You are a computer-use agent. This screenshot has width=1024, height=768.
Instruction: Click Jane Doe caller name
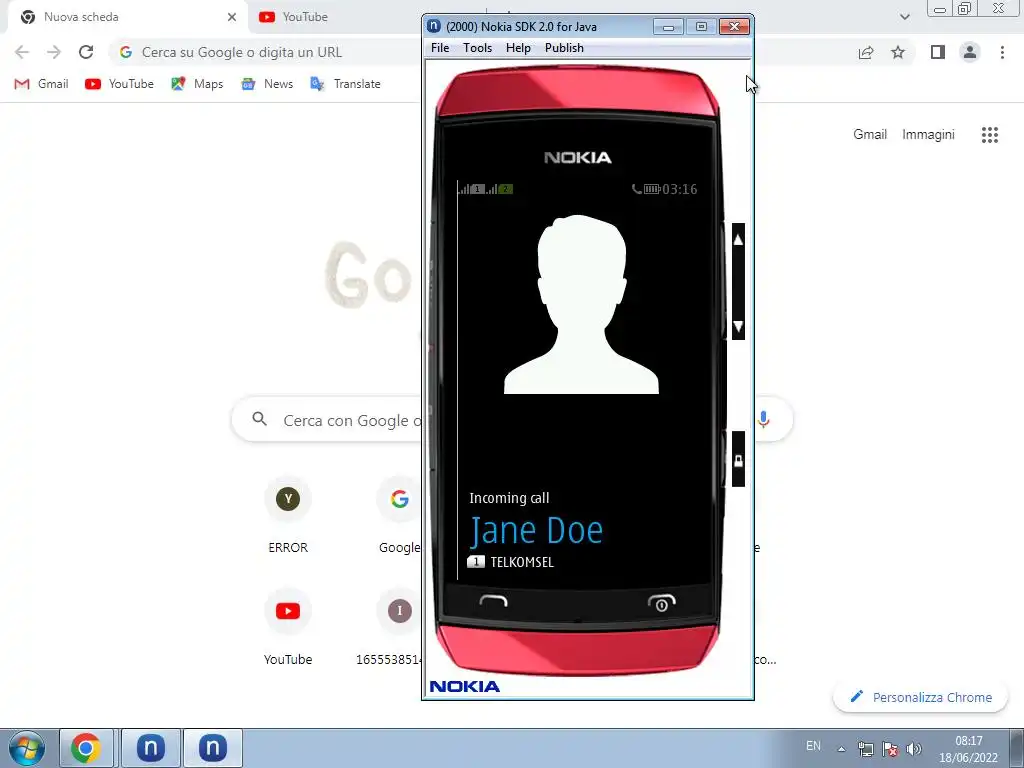pyautogui.click(x=536, y=530)
